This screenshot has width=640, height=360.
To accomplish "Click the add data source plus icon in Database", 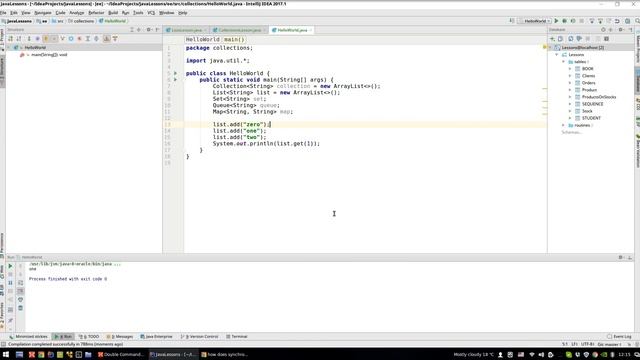I will pyautogui.click(x=552, y=39).
